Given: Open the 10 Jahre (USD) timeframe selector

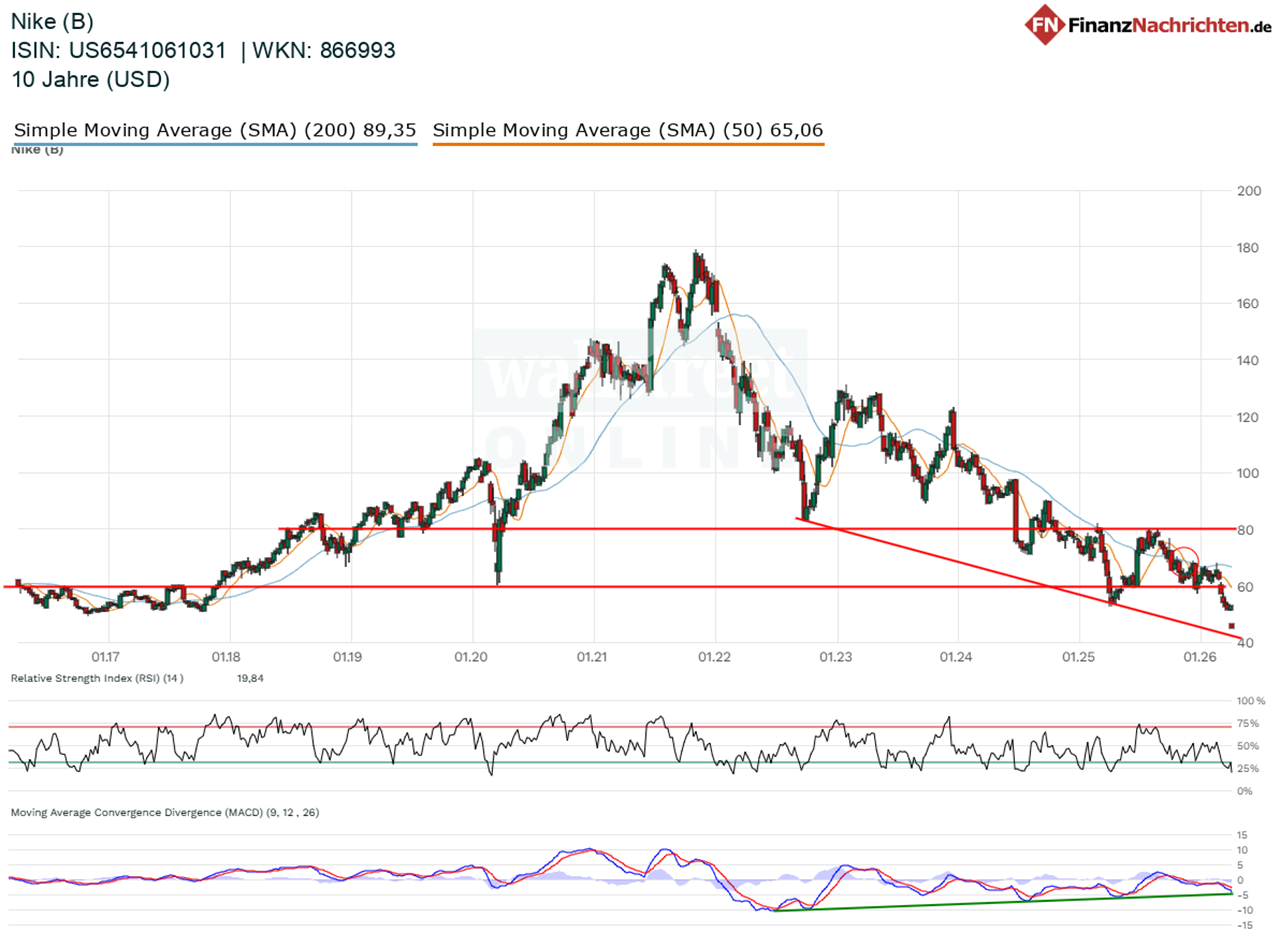Looking at the screenshot, I should click(88, 80).
